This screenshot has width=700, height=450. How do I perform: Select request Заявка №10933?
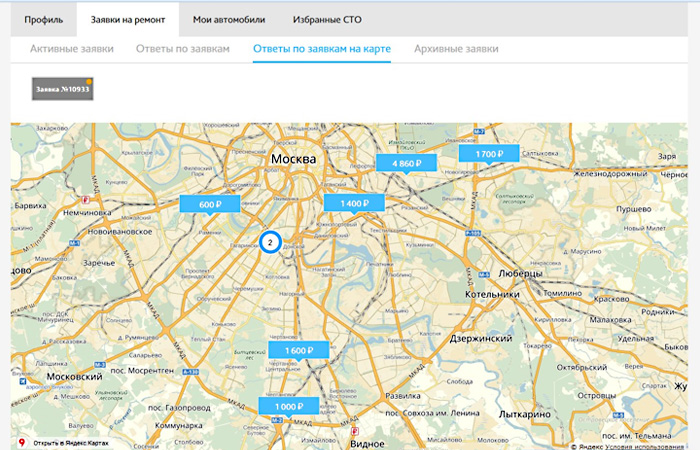(62, 89)
